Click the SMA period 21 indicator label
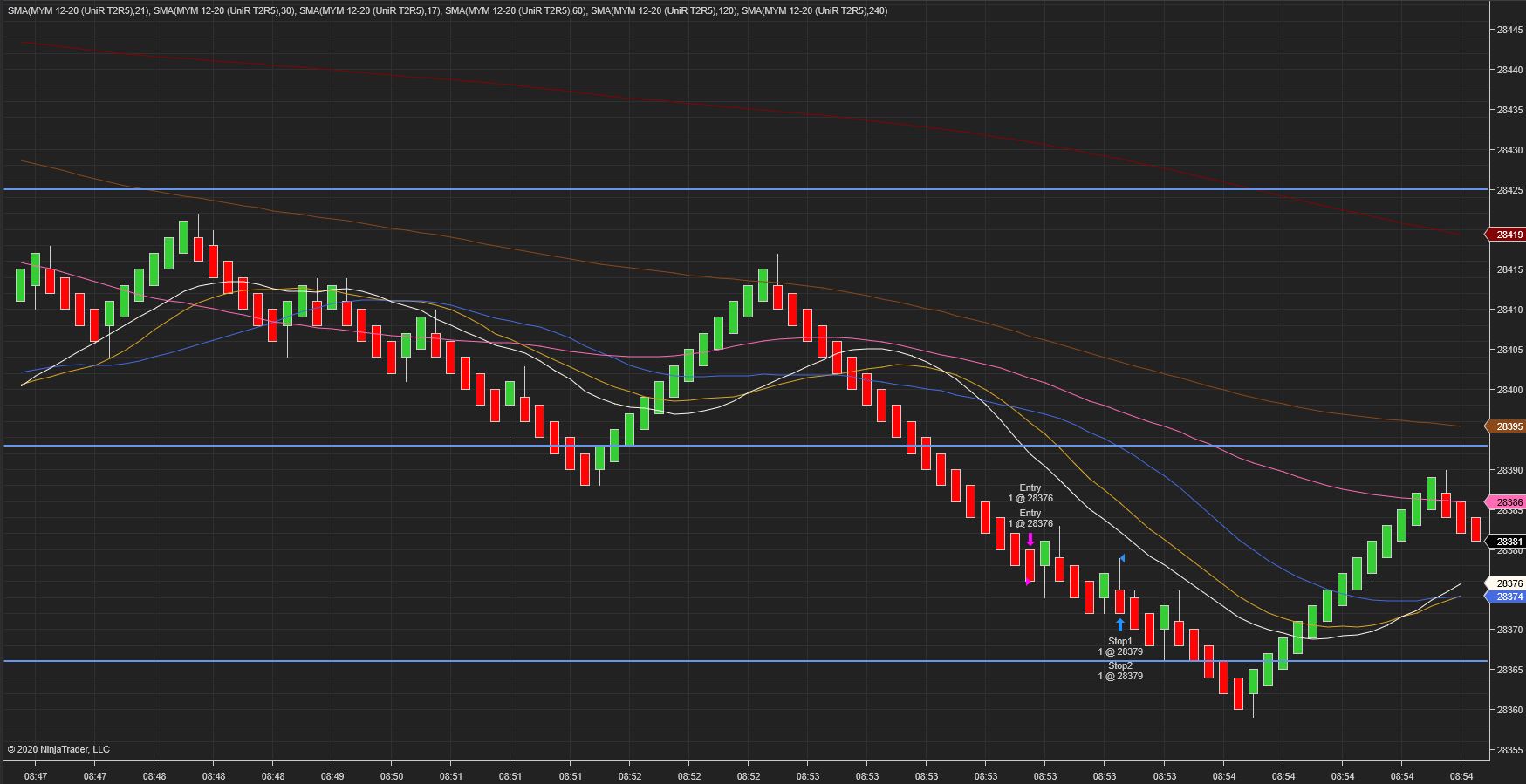1526x784 pixels. pyautogui.click(x=78, y=10)
